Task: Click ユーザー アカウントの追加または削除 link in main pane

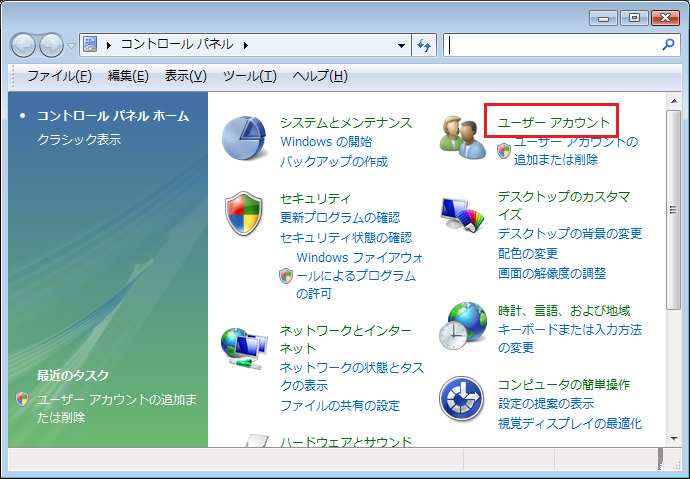Action: coord(576,150)
